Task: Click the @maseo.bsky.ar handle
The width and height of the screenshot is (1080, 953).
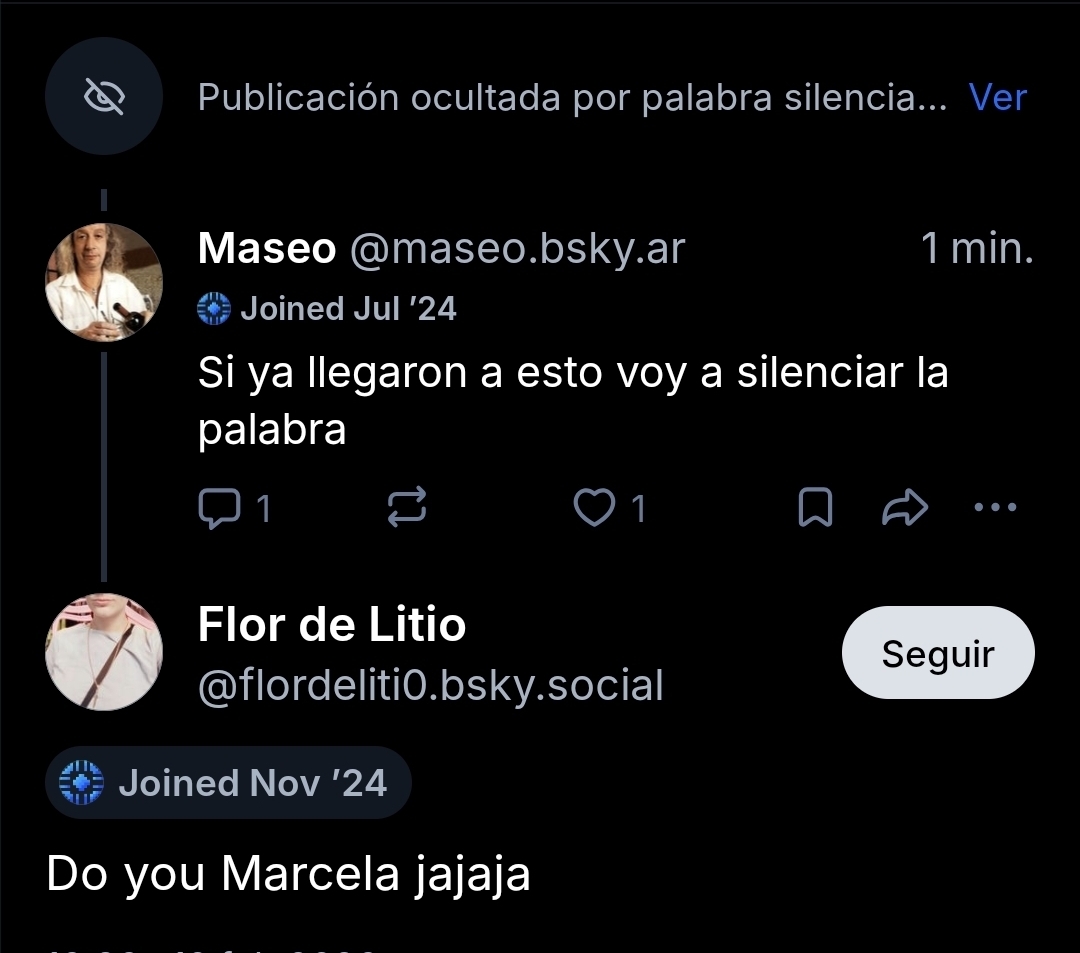Action: [516, 249]
